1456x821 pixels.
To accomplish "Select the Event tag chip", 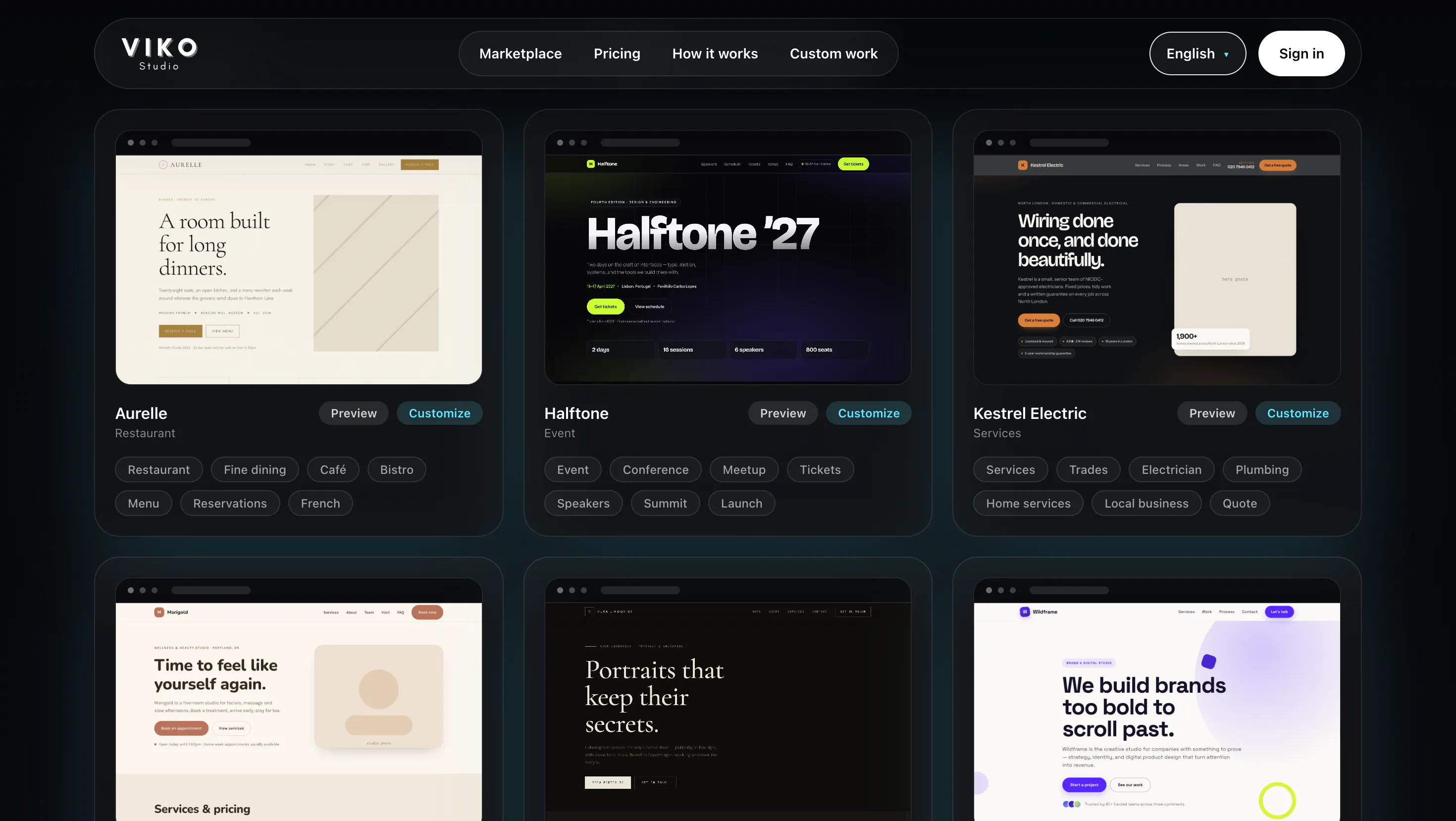I will 572,469.
